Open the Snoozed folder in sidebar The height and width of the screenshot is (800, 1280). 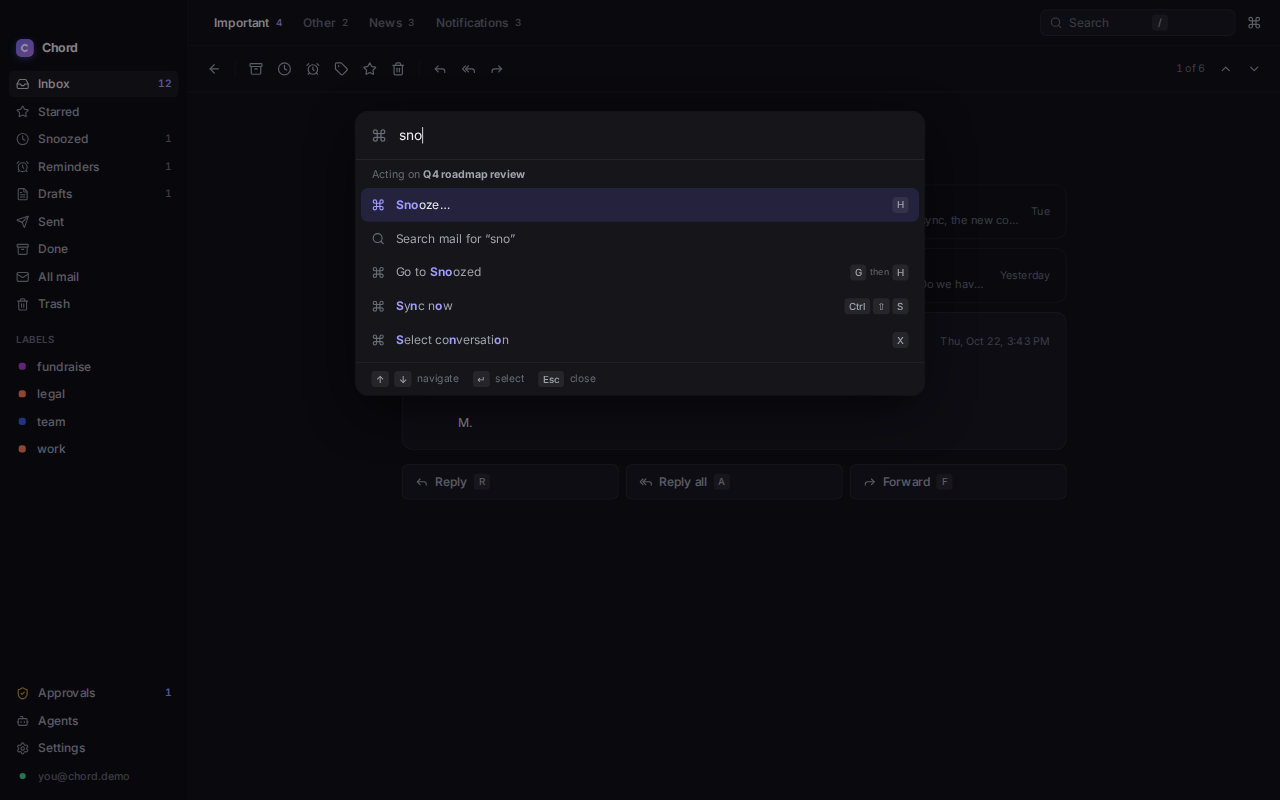click(x=94, y=139)
